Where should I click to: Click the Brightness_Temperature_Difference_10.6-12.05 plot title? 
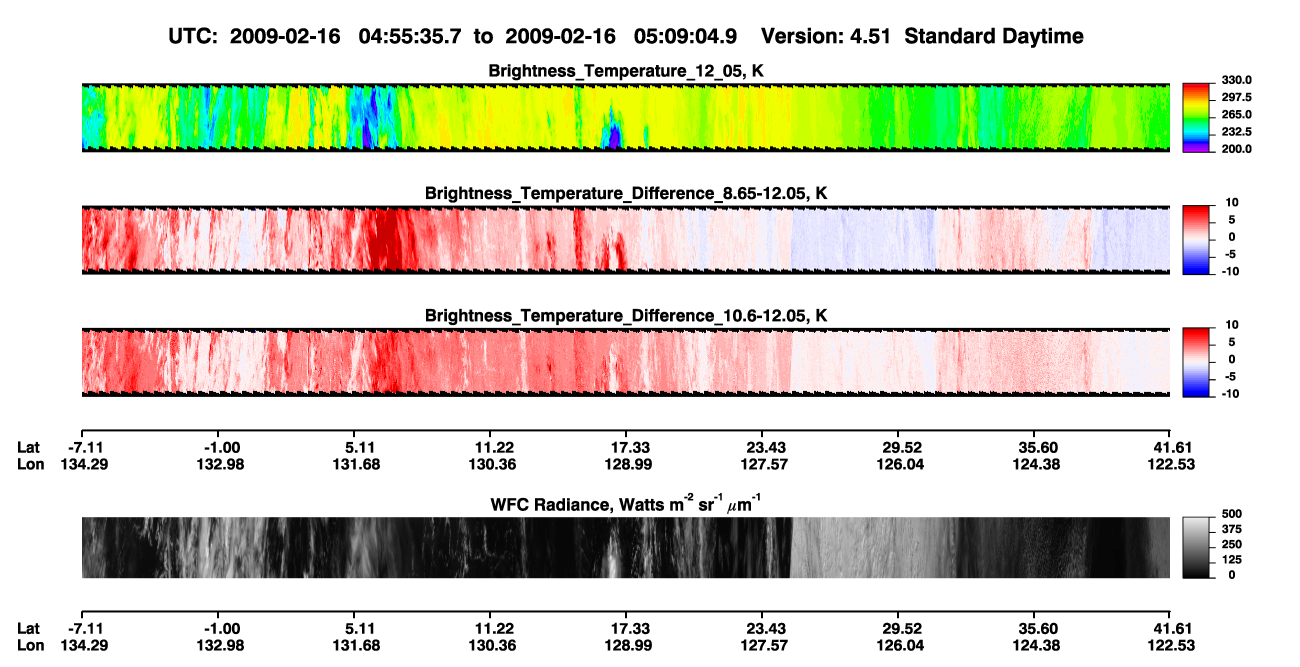[626, 315]
